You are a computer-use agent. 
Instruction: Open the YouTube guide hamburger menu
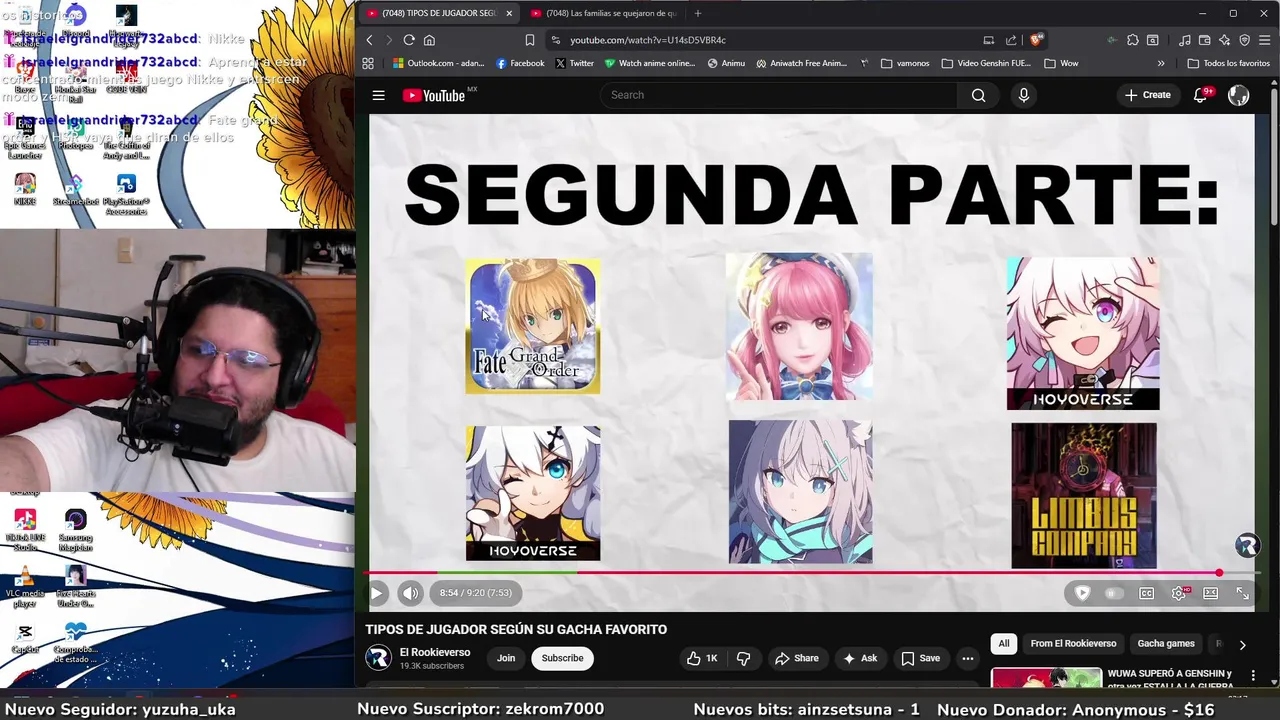pos(378,95)
